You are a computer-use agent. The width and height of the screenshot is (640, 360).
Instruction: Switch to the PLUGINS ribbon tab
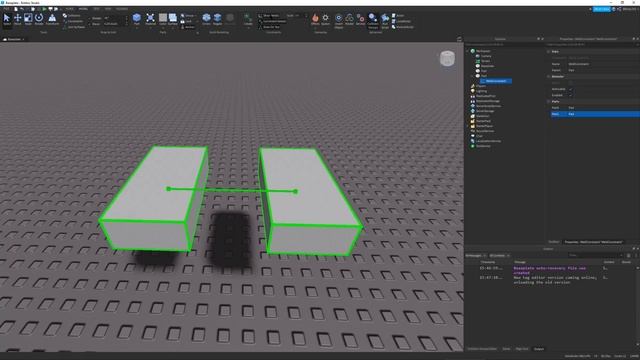[x=122, y=9]
